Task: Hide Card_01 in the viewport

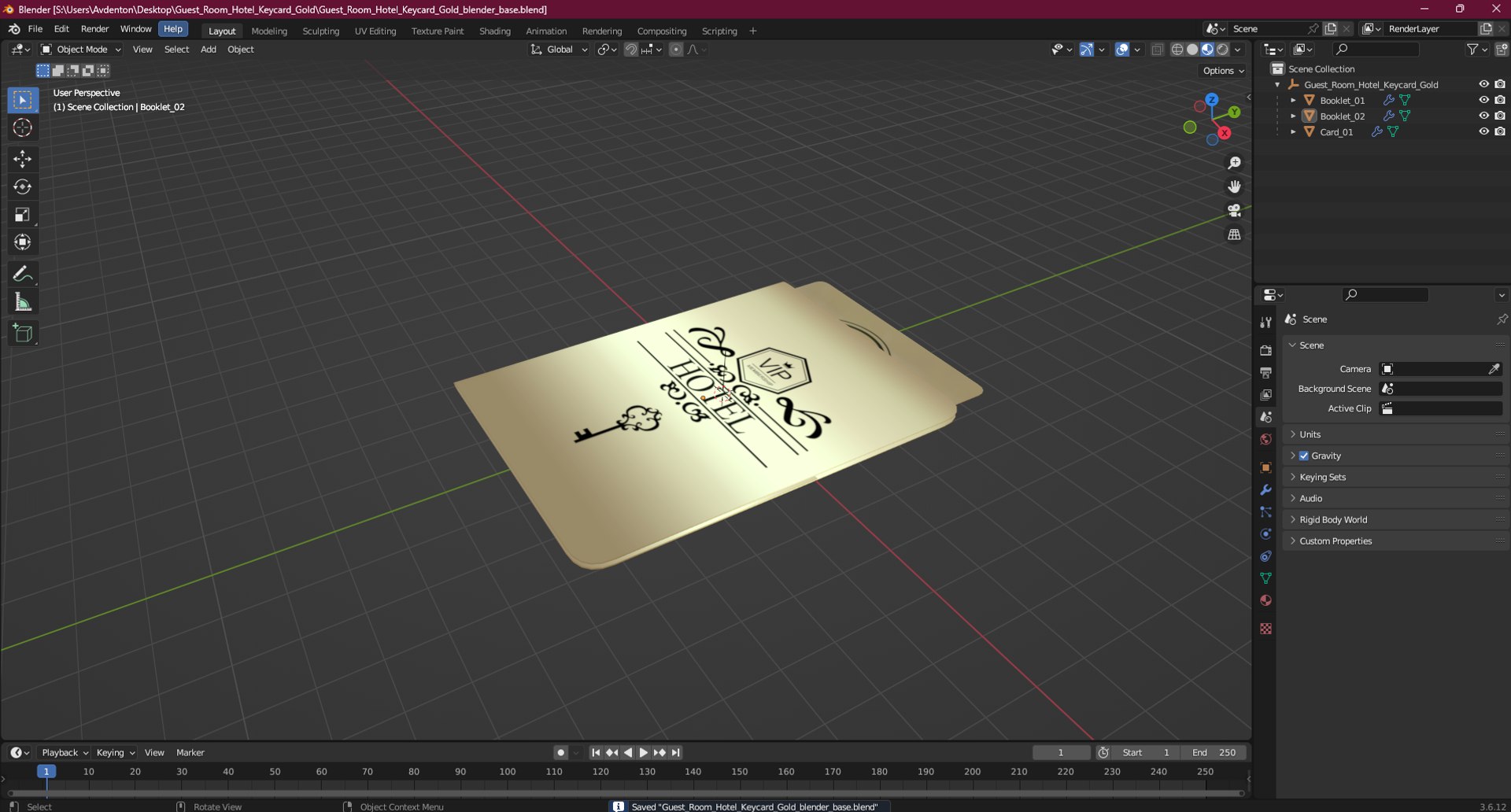Action: pos(1483,131)
